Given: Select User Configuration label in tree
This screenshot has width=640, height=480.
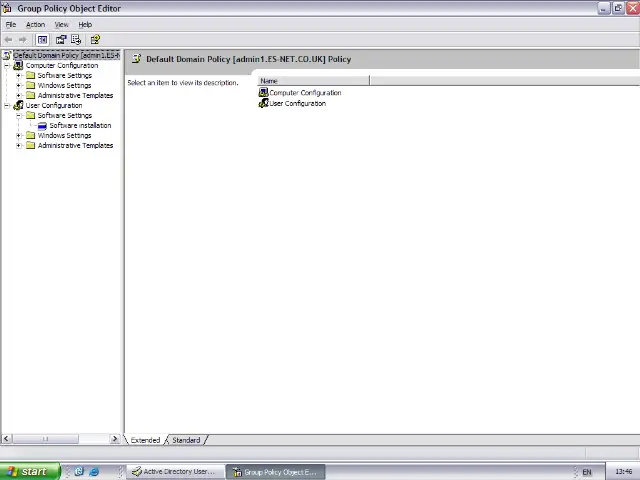Looking at the screenshot, I should [54, 105].
